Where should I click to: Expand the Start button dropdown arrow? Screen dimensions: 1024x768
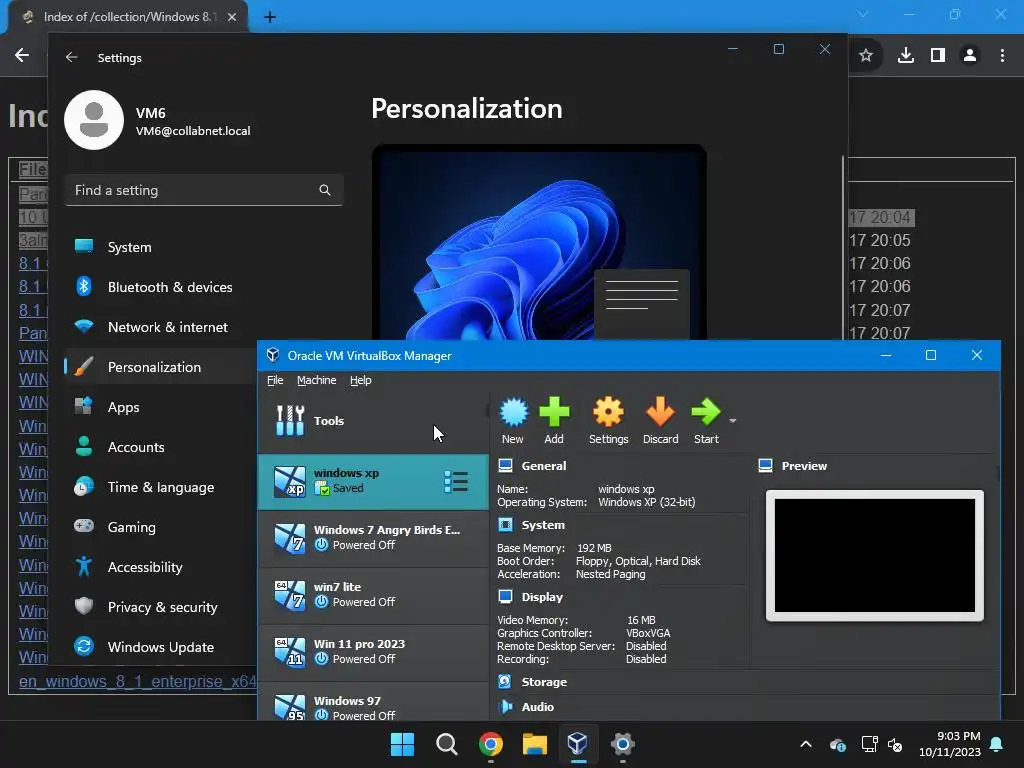(x=733, y=421)
